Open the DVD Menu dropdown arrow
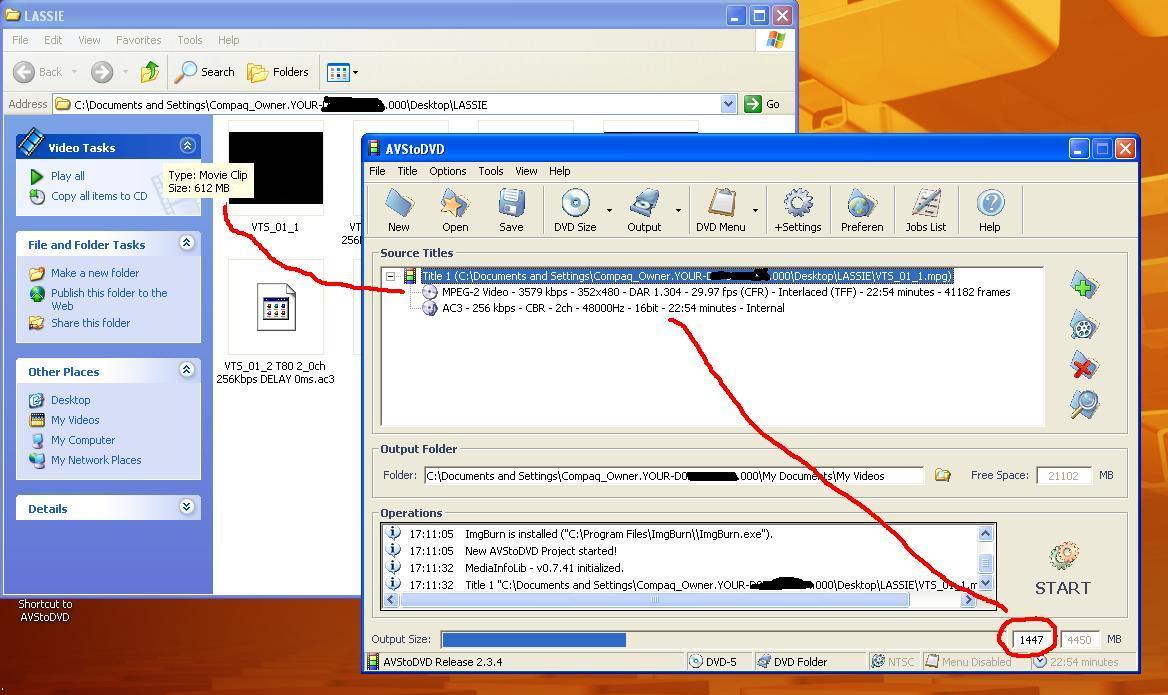Image resolution: width=1168 pixels, height=695 pixels. tap(755, 210)
